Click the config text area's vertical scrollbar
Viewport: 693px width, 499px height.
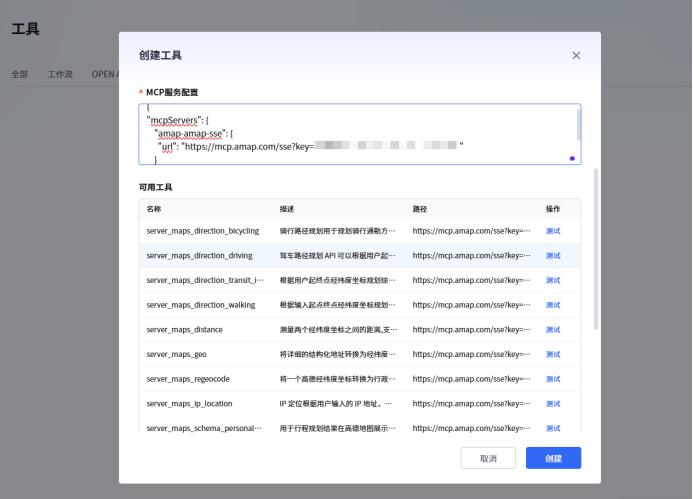pos(579,124)
